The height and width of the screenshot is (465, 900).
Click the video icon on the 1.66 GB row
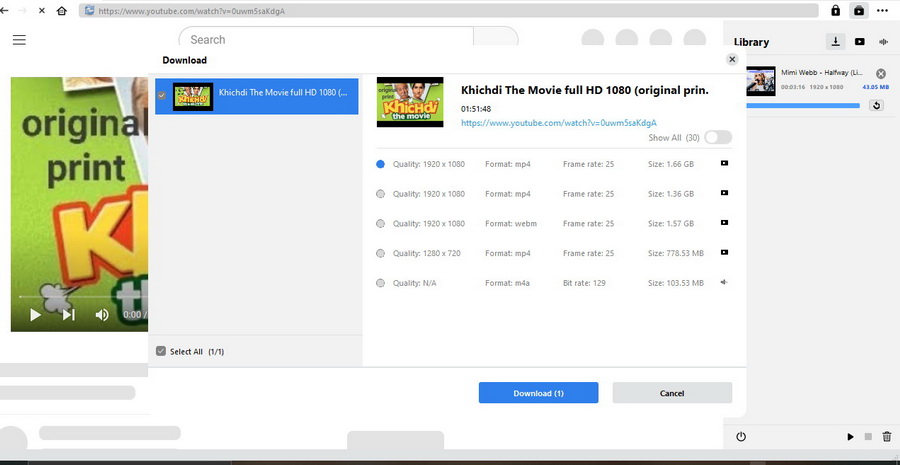pos(724,163)
